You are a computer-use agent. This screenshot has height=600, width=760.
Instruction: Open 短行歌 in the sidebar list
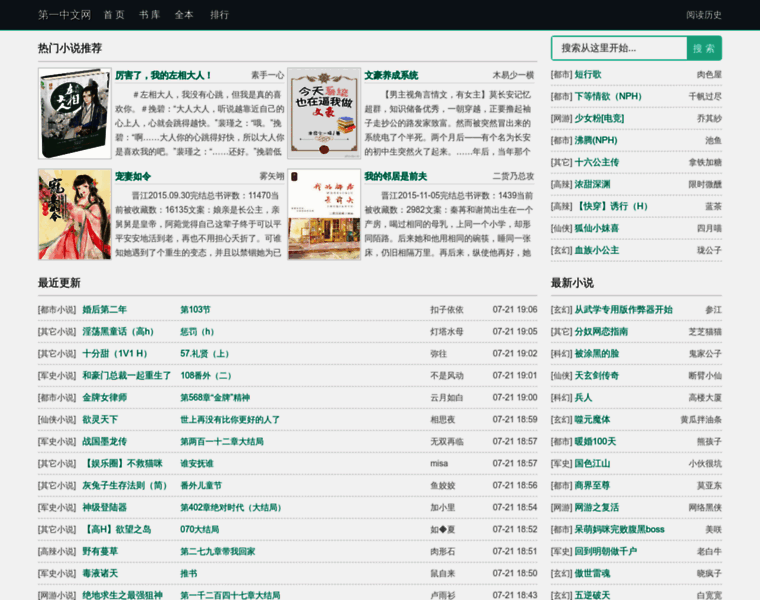[x=588, y=75]
